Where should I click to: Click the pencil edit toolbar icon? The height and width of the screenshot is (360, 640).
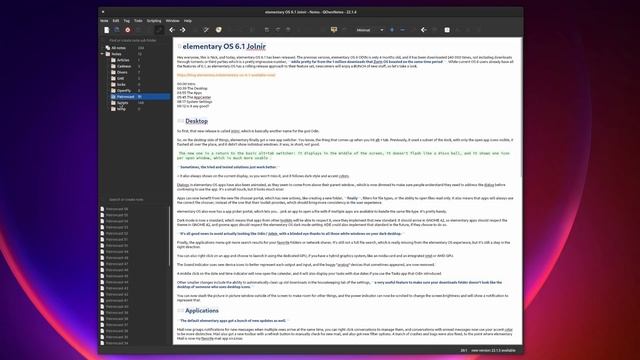point(206,30)
